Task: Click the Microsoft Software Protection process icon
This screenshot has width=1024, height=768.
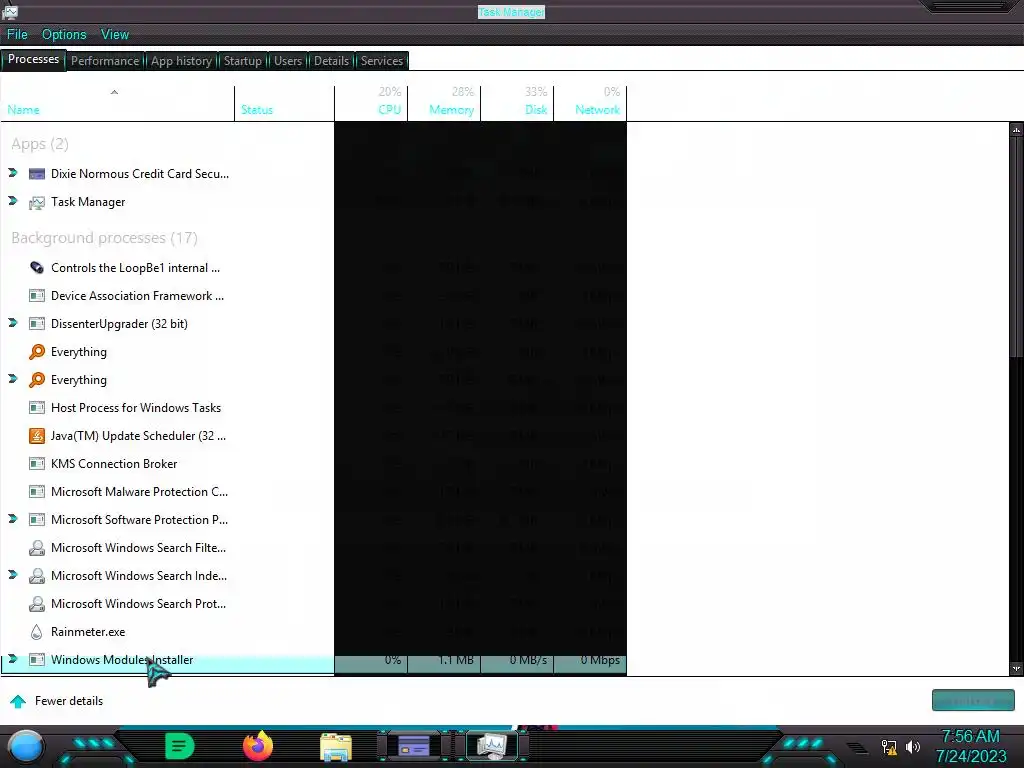Action: pyautogui.click(x=37, y=520)
